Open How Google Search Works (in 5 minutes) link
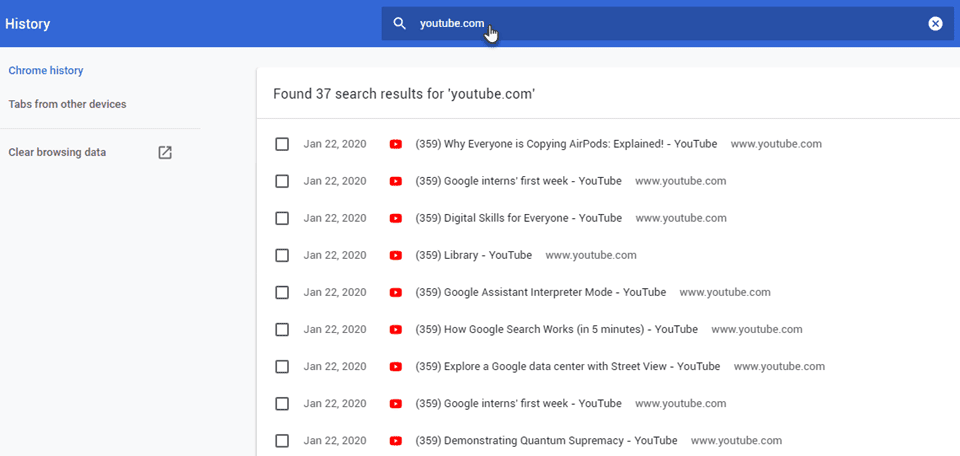The height and width of the screenshot is (456, 960). tap(556, 329)
